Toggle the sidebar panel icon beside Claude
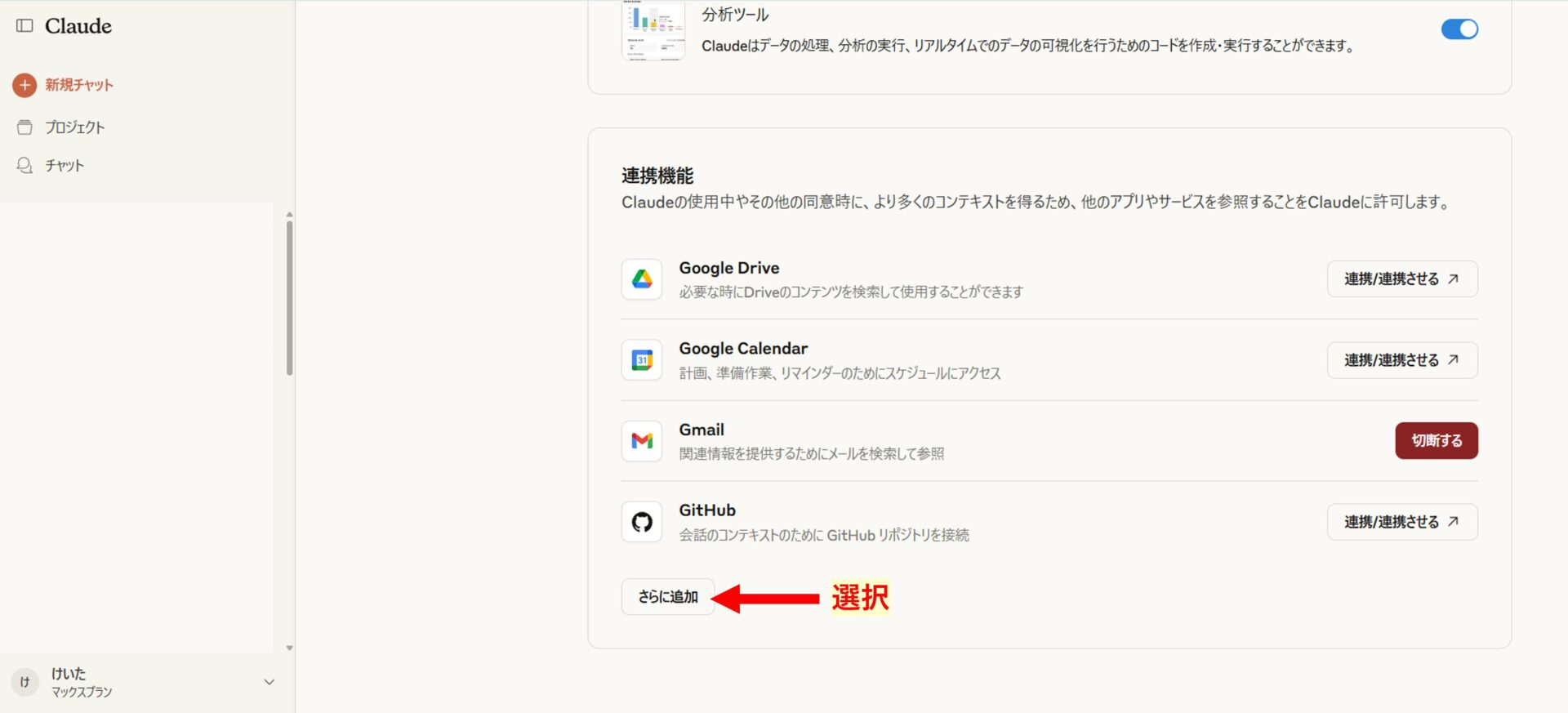This screenshot has height=713, width=1568. [24, 26]
